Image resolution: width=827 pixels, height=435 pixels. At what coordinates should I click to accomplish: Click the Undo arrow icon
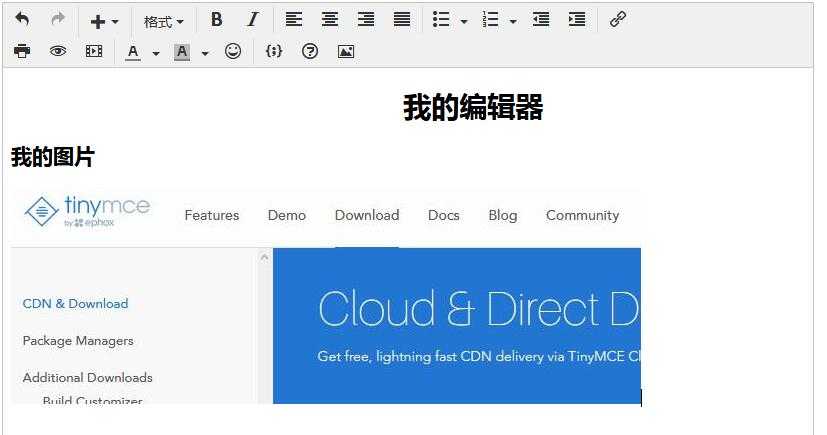pyautogui.click(x=22, y=20)
